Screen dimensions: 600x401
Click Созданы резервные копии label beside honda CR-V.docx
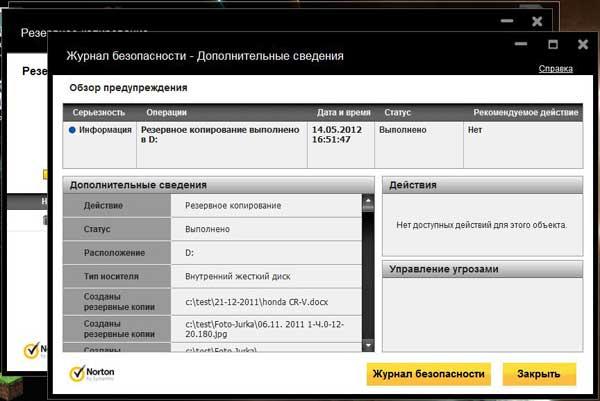click(x=117, y=302)
